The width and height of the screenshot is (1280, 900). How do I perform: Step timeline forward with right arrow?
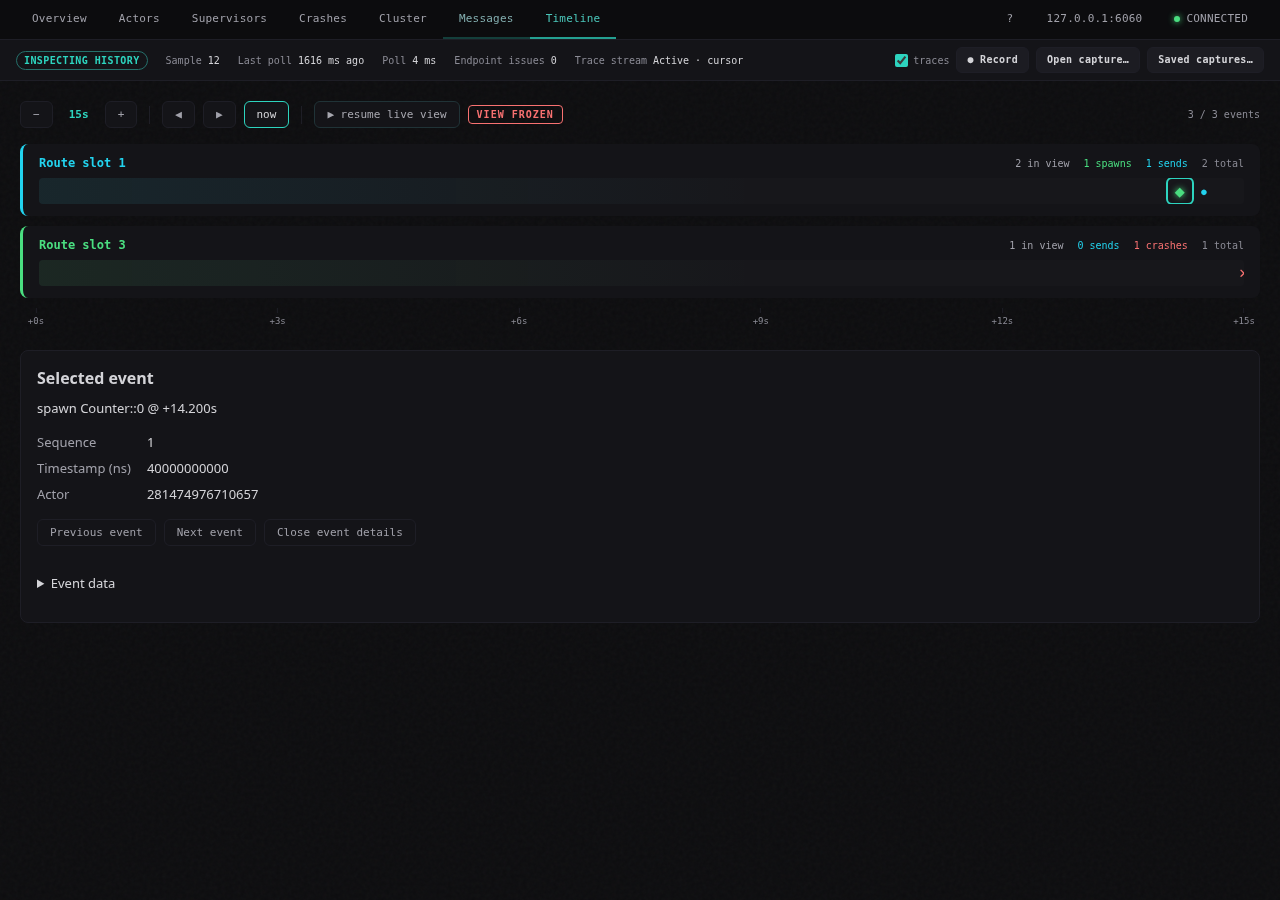[219, 114]
